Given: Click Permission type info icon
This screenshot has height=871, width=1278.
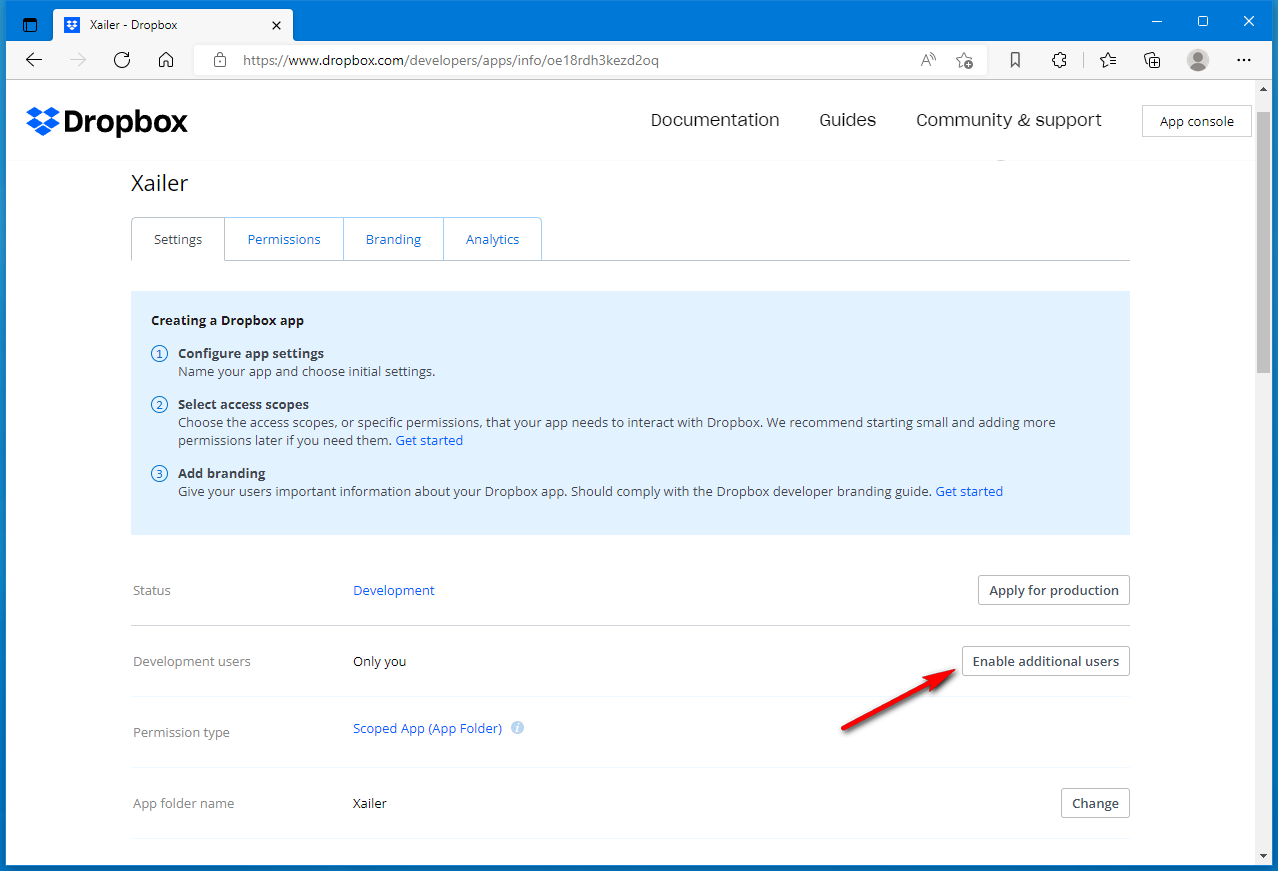Looking at the screenshot, I should tap(518, 728).
